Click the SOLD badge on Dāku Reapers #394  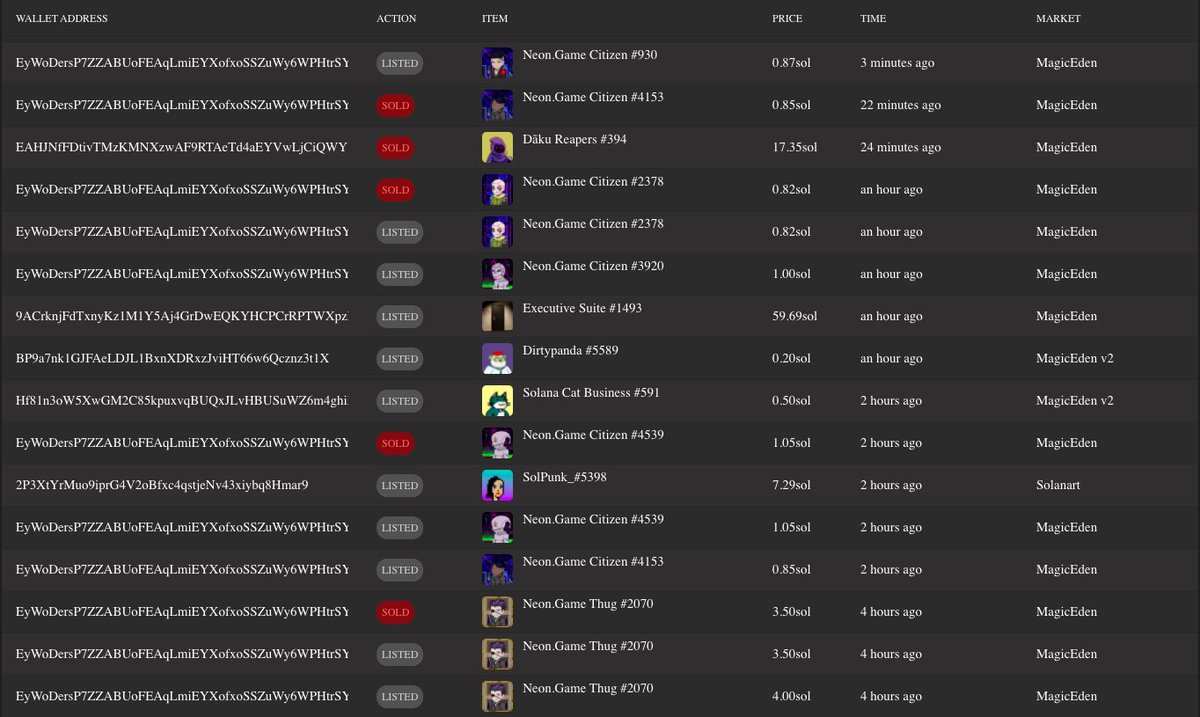(395, 147)
